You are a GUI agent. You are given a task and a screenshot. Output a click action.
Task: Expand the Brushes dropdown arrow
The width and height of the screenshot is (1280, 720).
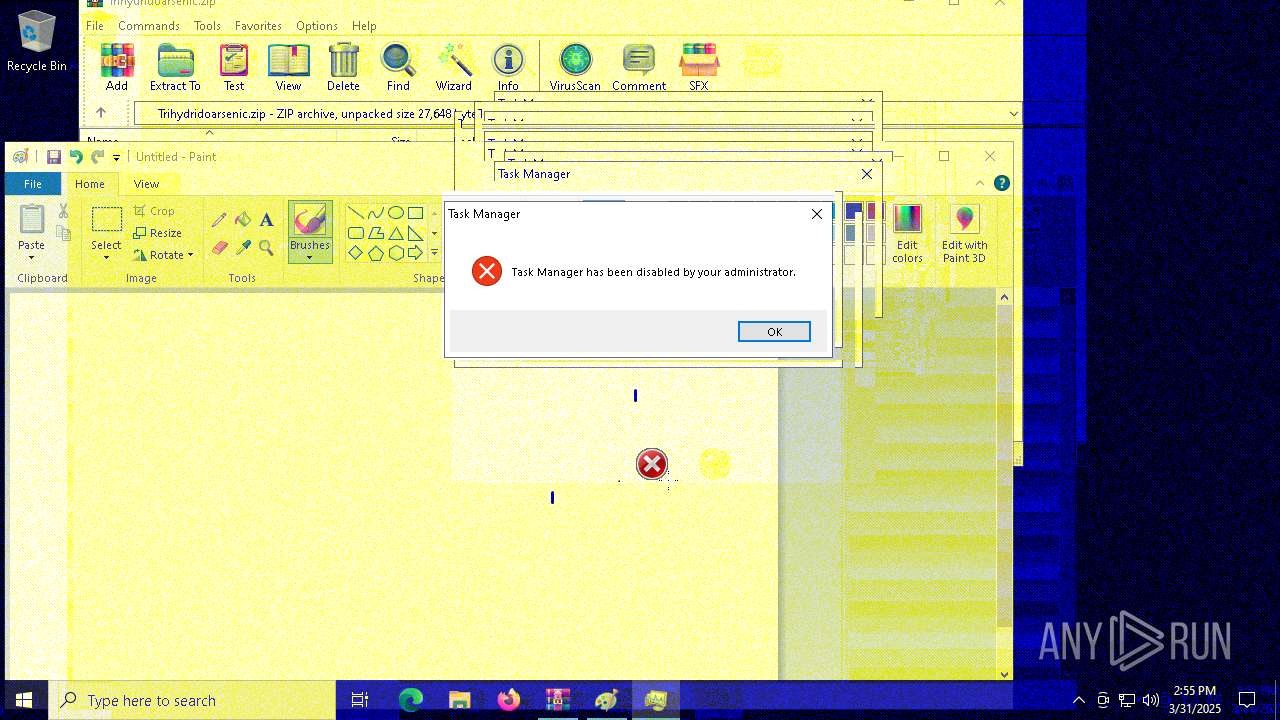pyautogui.click(x=309, y=257)
